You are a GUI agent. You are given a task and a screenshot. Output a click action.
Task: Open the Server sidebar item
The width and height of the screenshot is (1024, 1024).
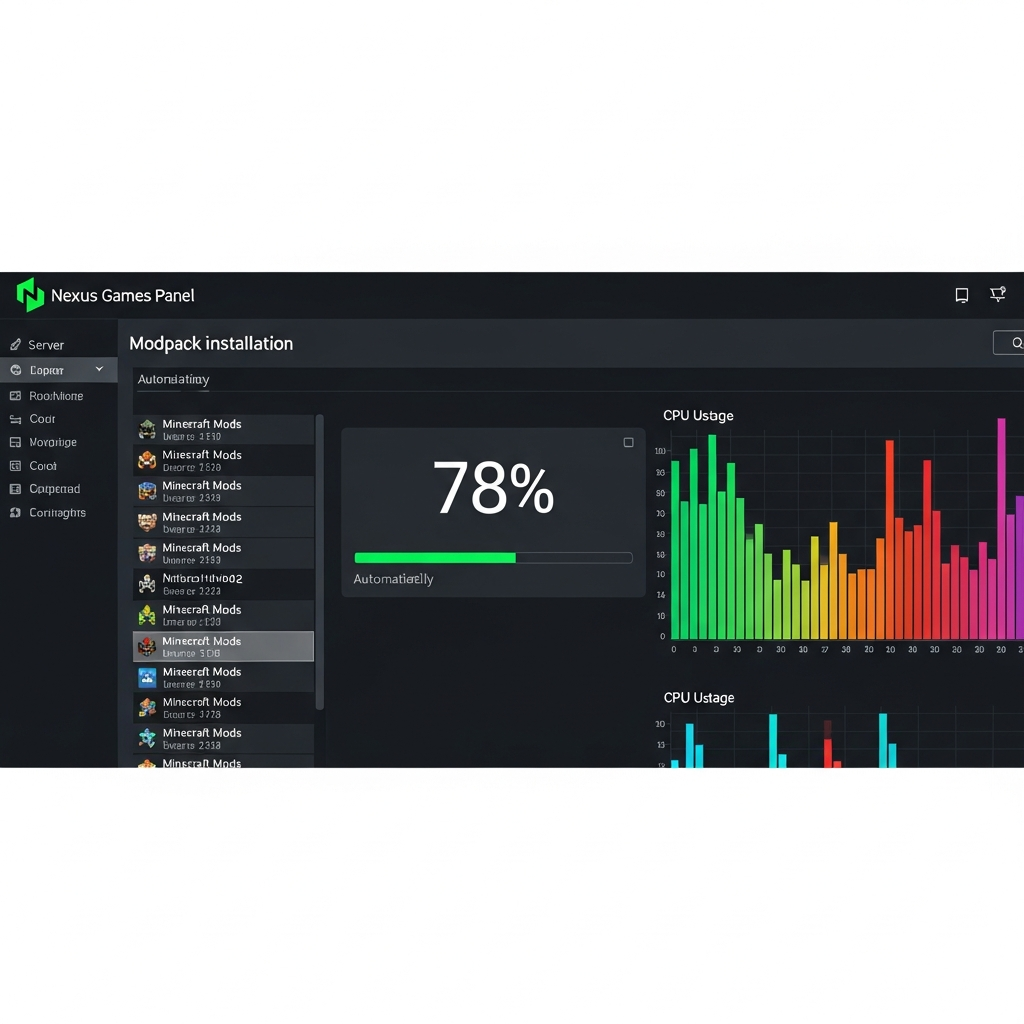tap(46, 345)
